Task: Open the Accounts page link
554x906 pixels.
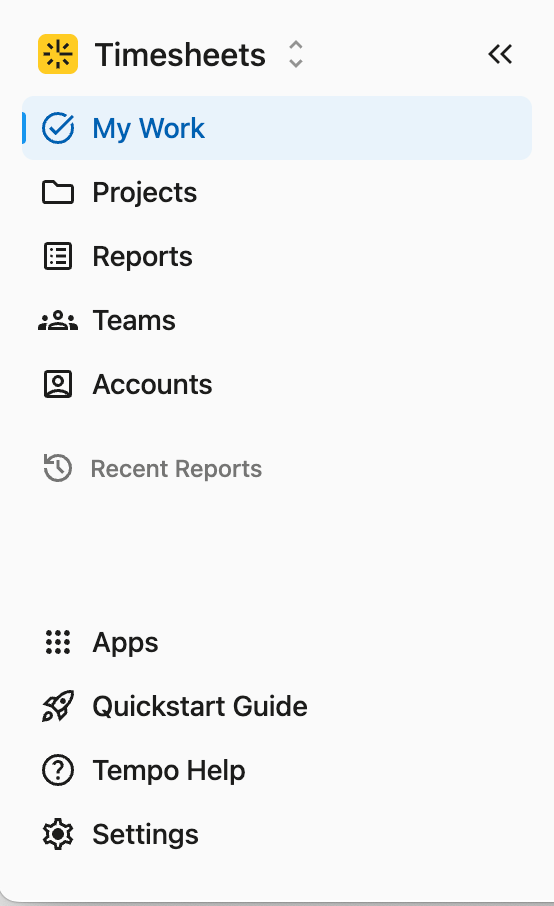Action: 153,384
